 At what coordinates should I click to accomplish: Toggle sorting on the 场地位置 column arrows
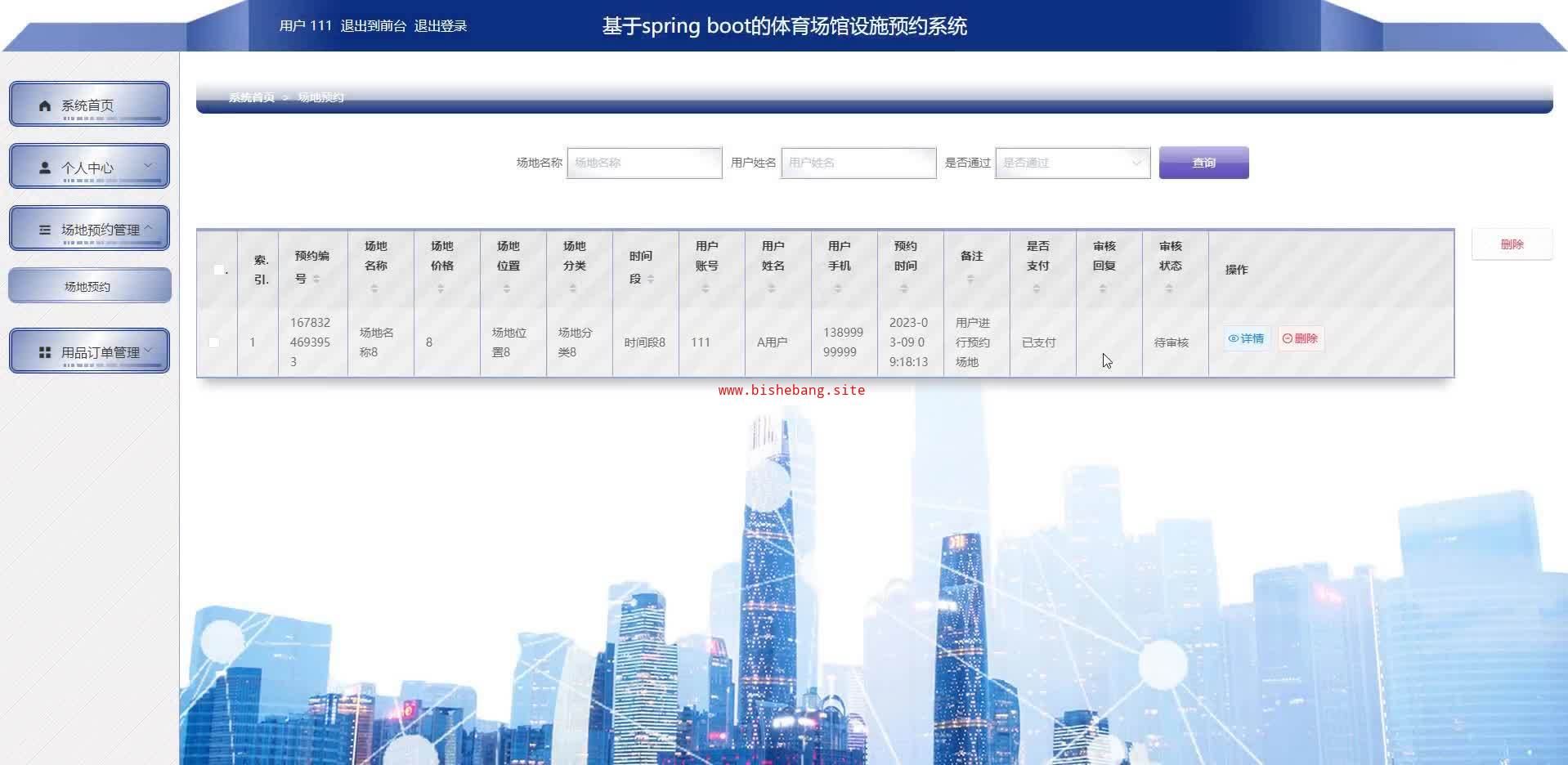coord(507,289)
